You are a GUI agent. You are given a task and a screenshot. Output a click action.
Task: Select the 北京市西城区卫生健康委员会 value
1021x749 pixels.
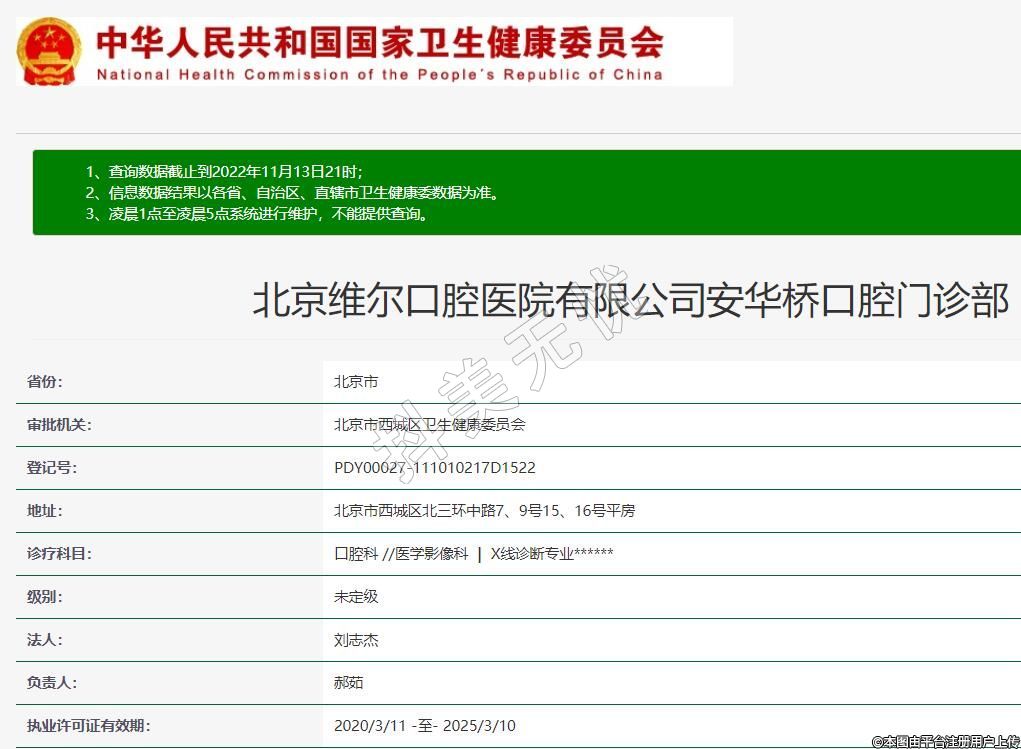pos(429,425)
